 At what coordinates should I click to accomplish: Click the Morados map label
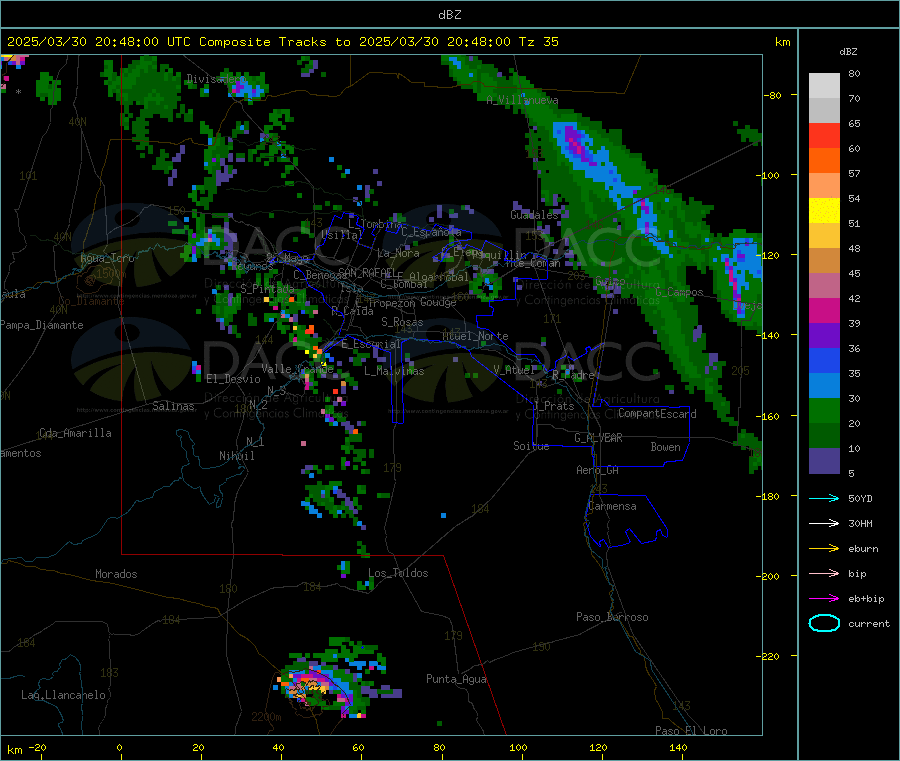pos(116,574)
